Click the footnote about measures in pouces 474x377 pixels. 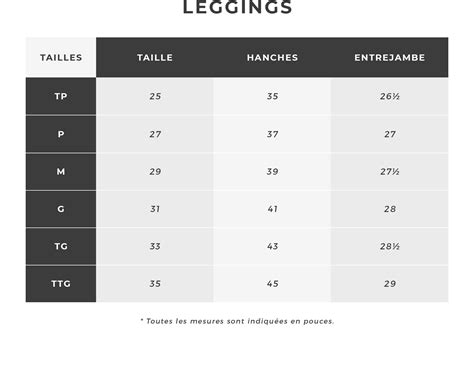click(x=237, y=321)
